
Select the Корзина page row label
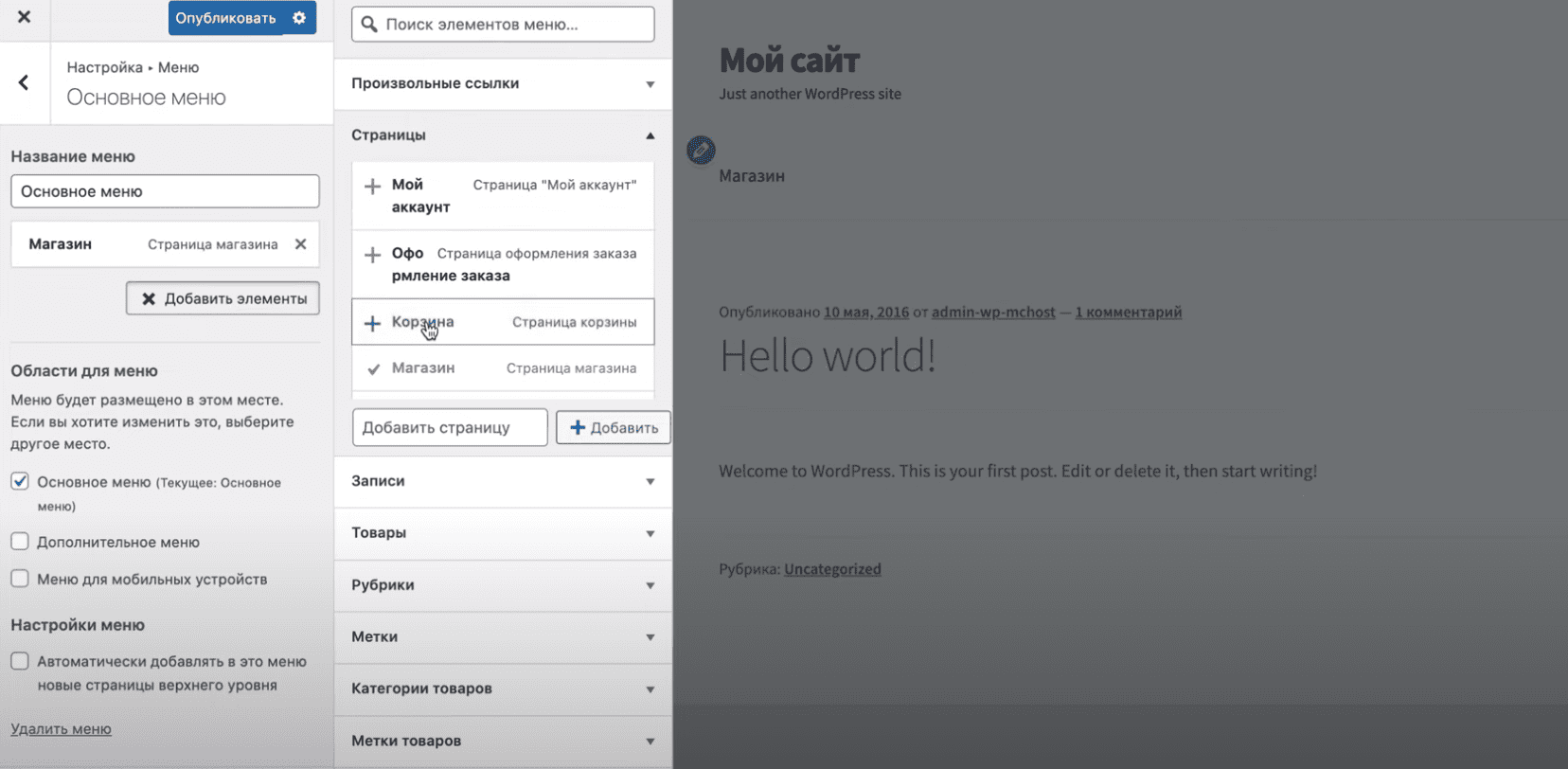click(423, 322)
